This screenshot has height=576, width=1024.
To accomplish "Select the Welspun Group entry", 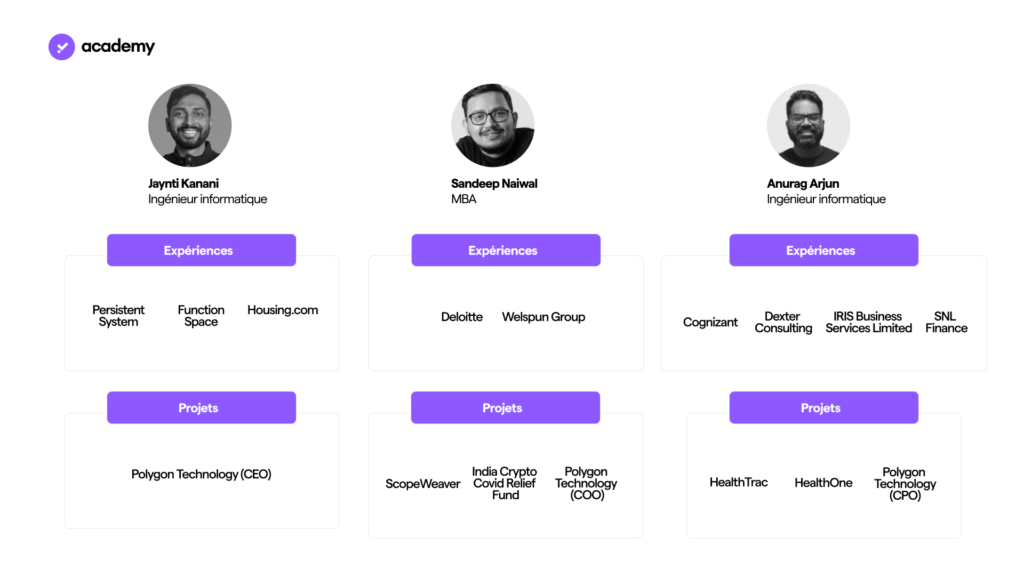I will (543, 317).
